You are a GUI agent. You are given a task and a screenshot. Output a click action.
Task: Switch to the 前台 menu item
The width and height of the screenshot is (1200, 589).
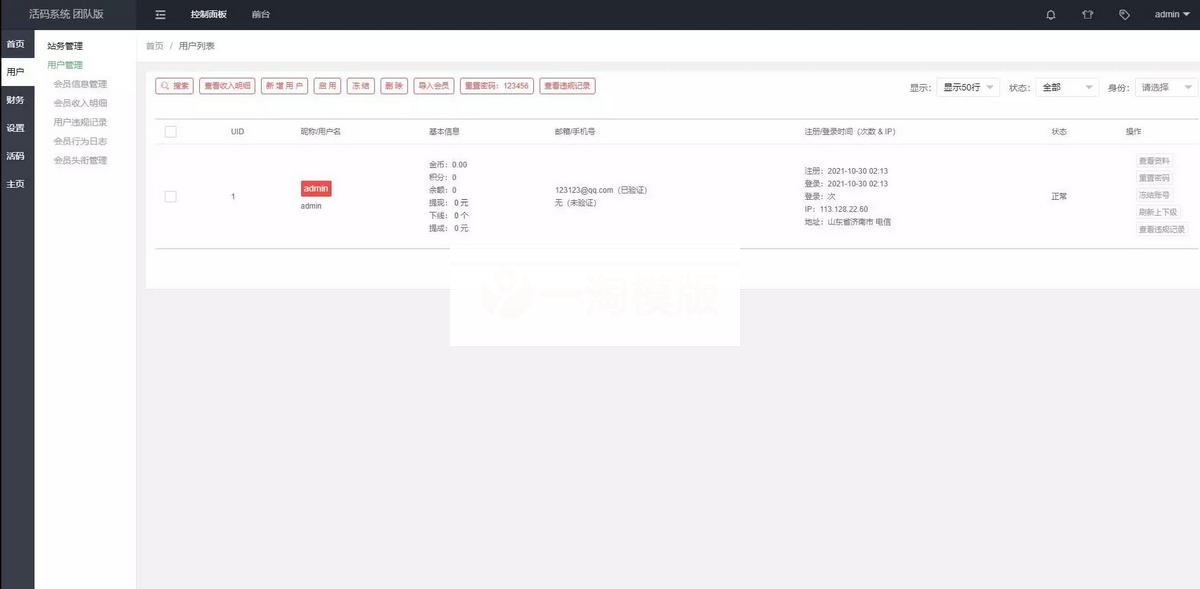click(261, 14)
